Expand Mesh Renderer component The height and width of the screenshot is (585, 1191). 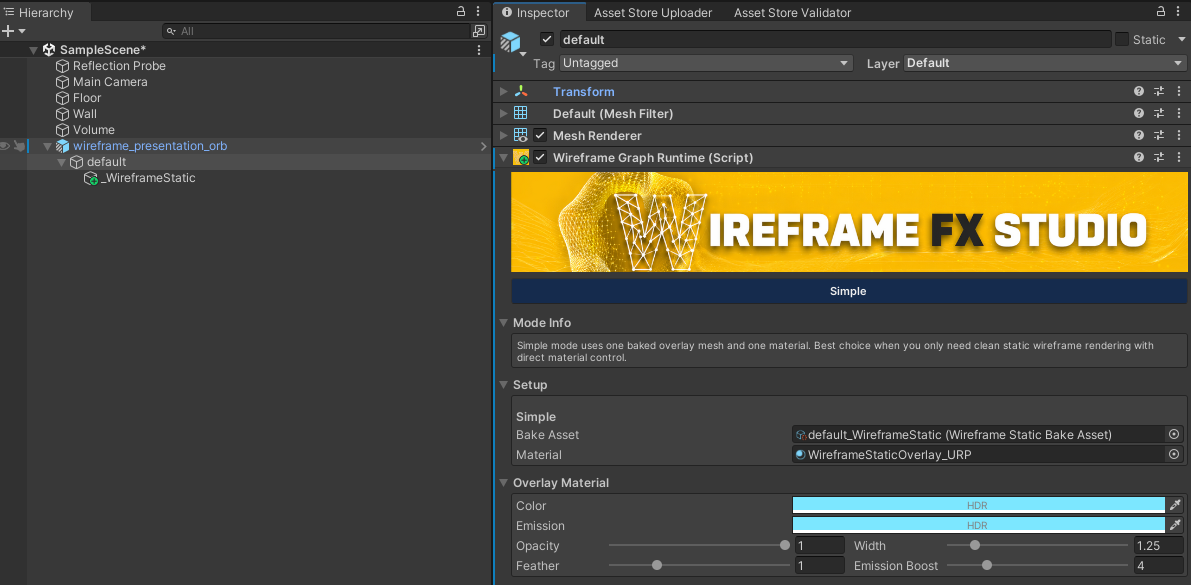coord(503,135)
